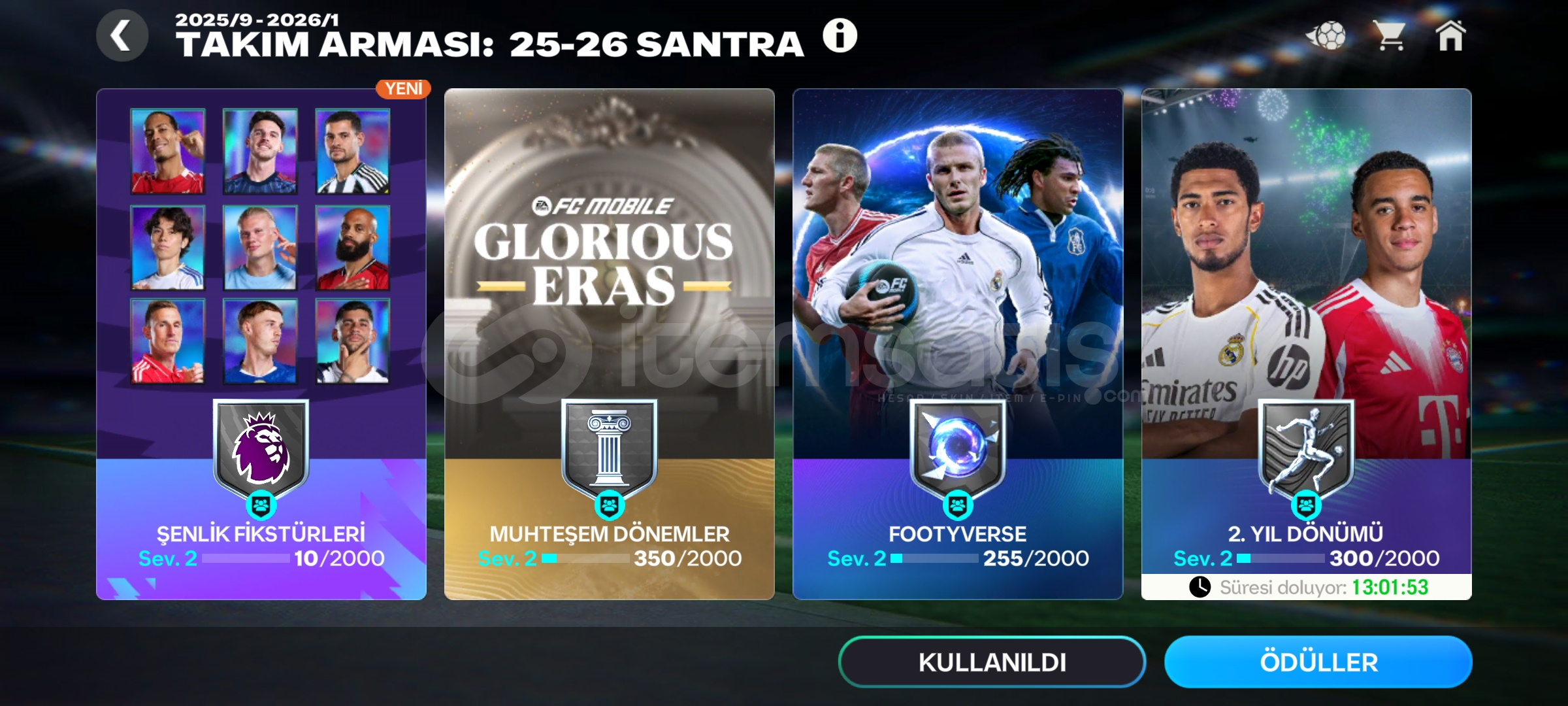Select the 2. Yıl Dönümü player badge
Image resolution: width=1568 pixels, height=706 pixels.
click(1306, 450)
